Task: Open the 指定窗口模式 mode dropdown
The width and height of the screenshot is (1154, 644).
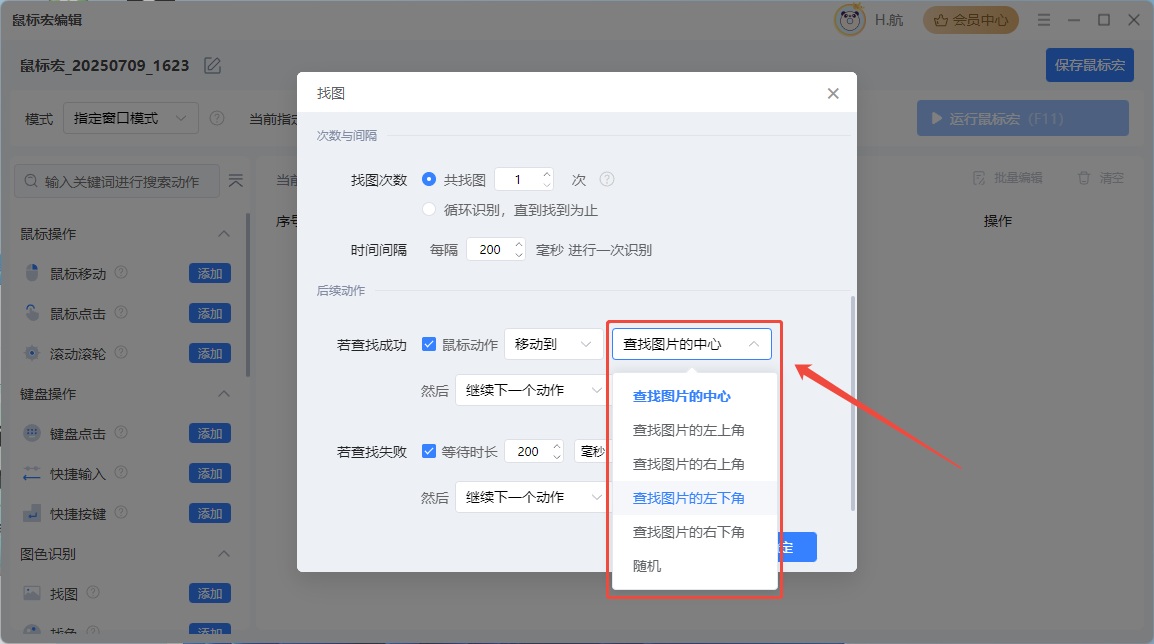Action: 131,118
